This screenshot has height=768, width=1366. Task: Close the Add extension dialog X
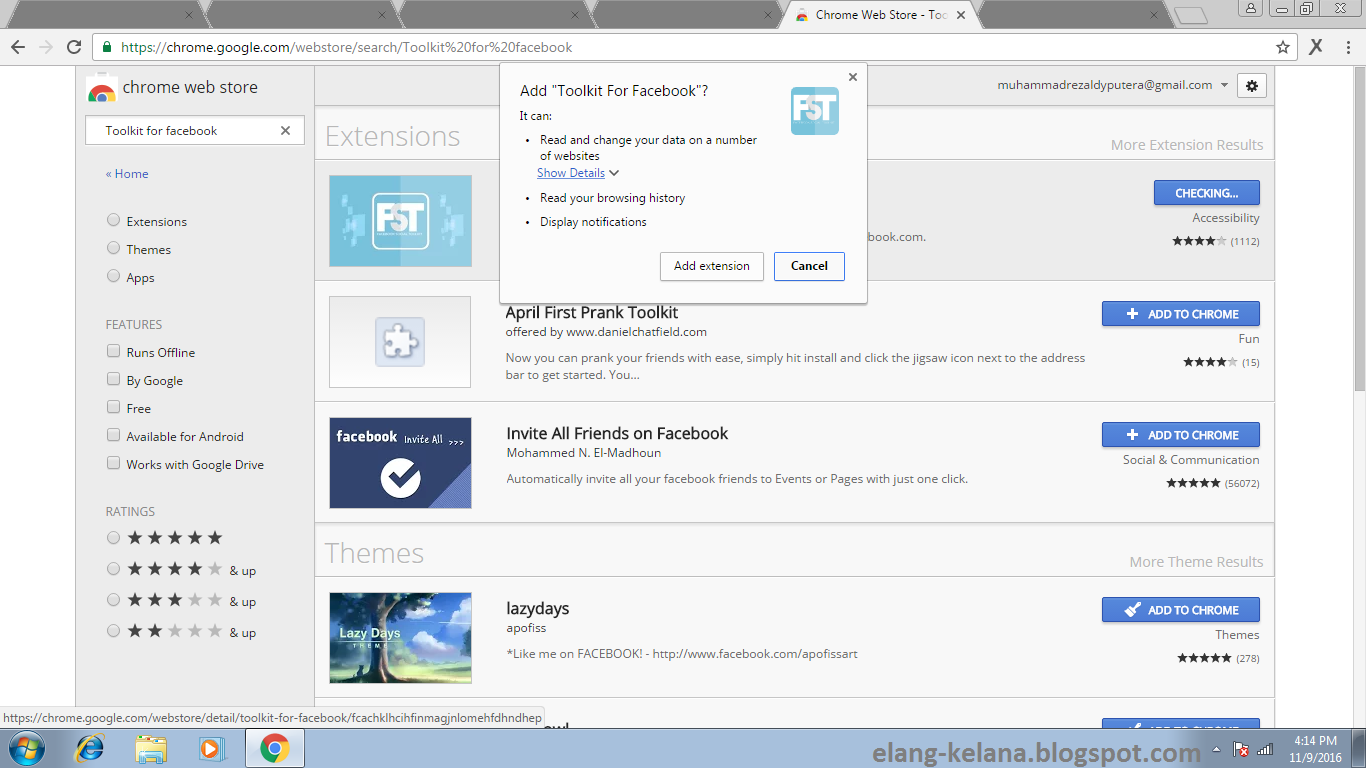tap(852, 77)
